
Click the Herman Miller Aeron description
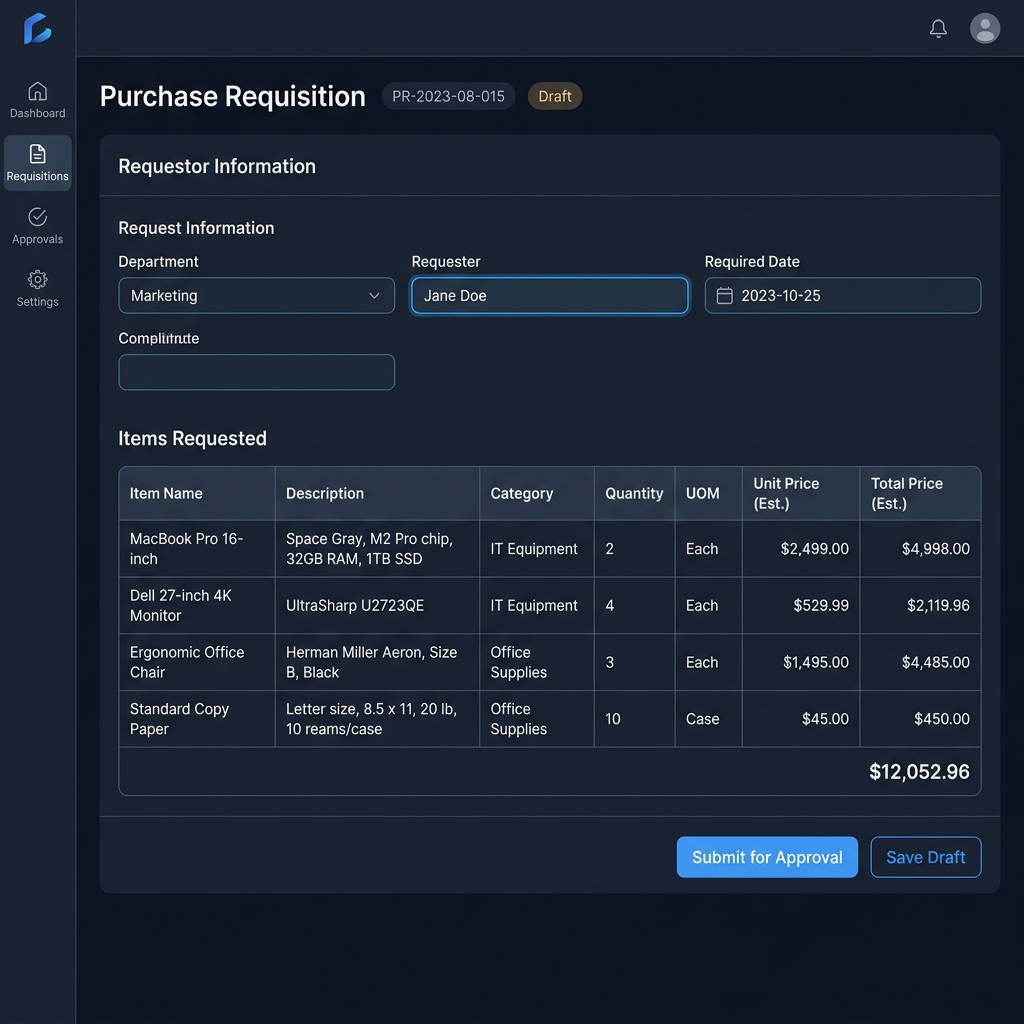[x=371, y=662]
